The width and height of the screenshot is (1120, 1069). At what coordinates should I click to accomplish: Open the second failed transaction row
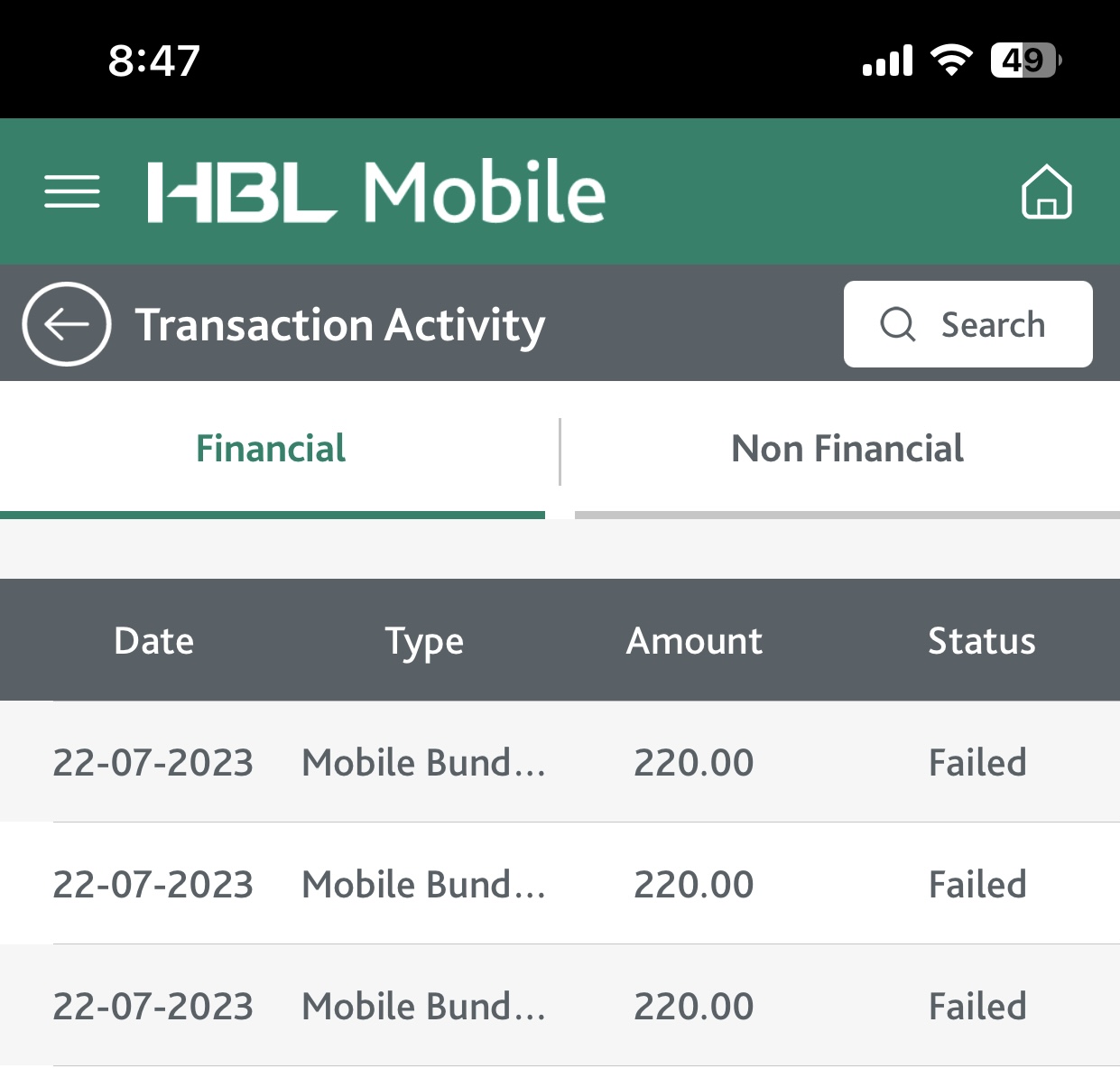coord(560,884)
